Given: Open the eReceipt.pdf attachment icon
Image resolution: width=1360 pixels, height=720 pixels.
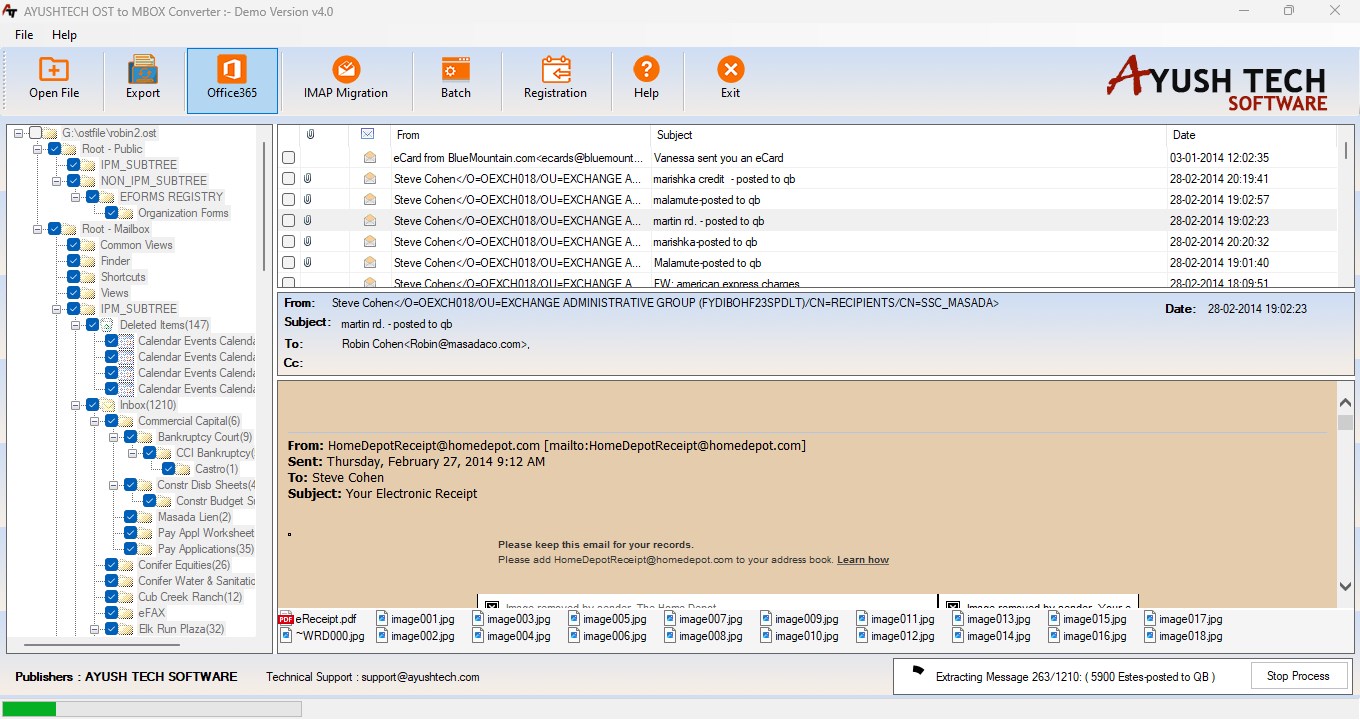Looking at the screenshot, I should 286,619.
